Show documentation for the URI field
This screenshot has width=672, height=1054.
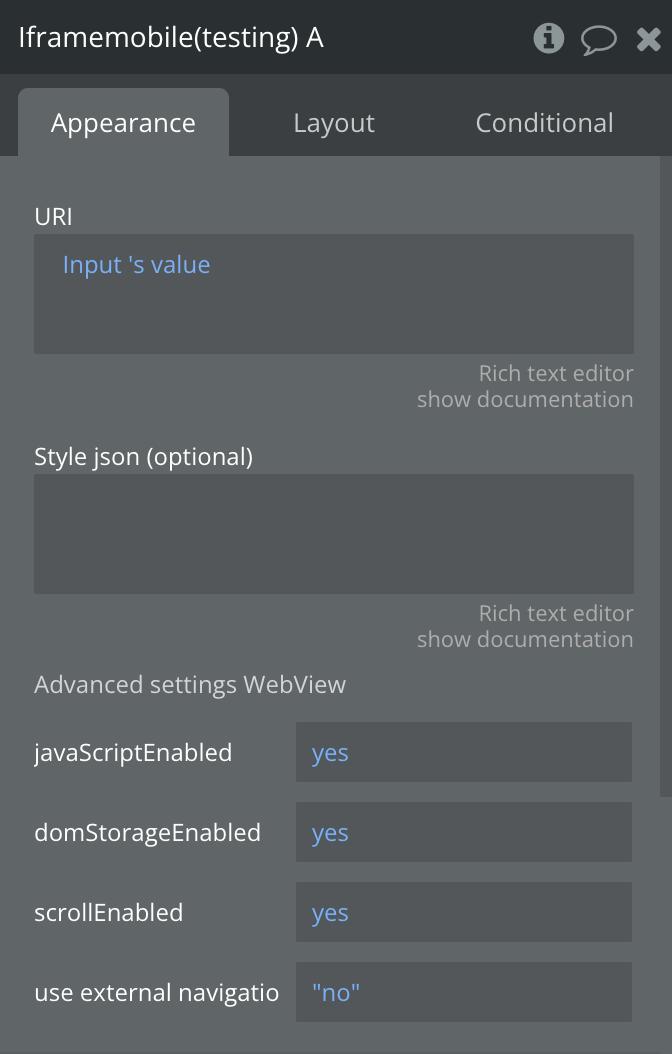525,399
